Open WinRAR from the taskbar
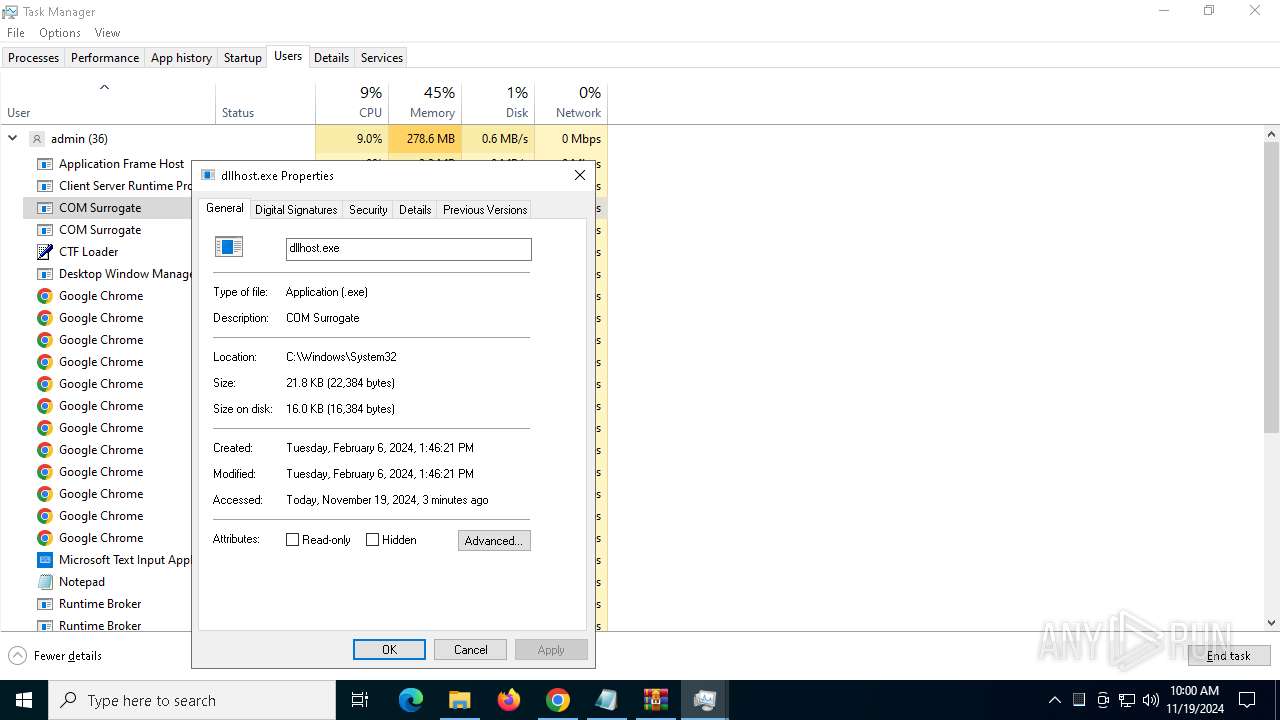The width and height of the screenshot is (1280, 720). (x=656, y=700)
